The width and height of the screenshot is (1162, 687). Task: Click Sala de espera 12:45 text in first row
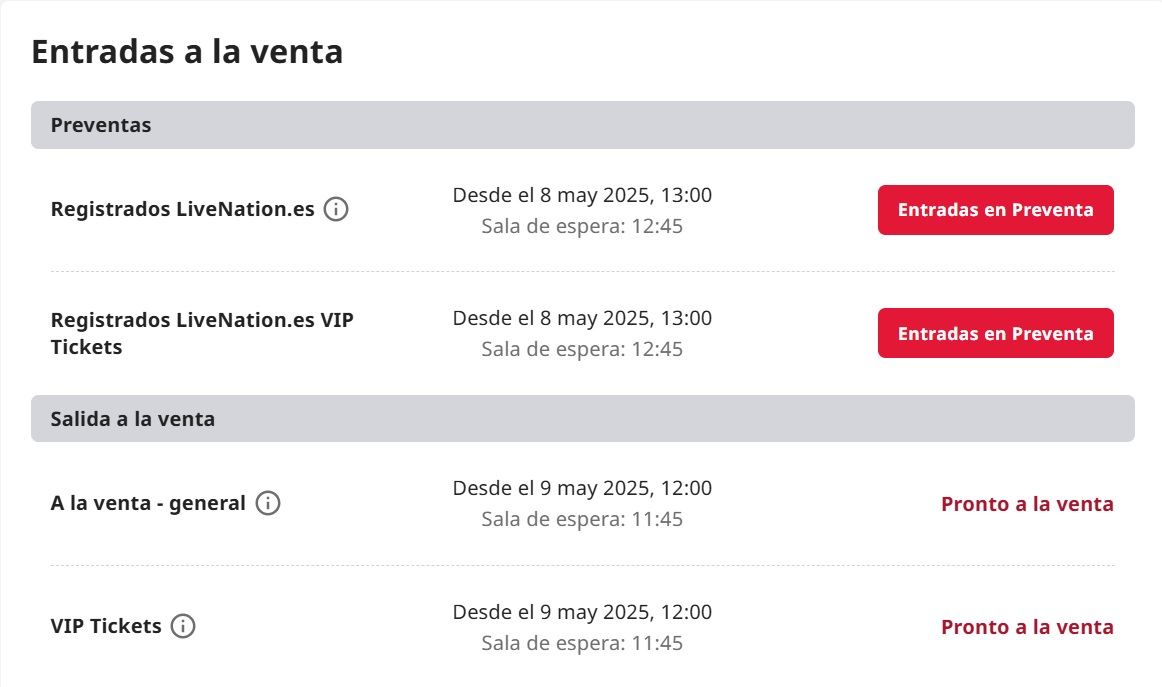[582, 226]
